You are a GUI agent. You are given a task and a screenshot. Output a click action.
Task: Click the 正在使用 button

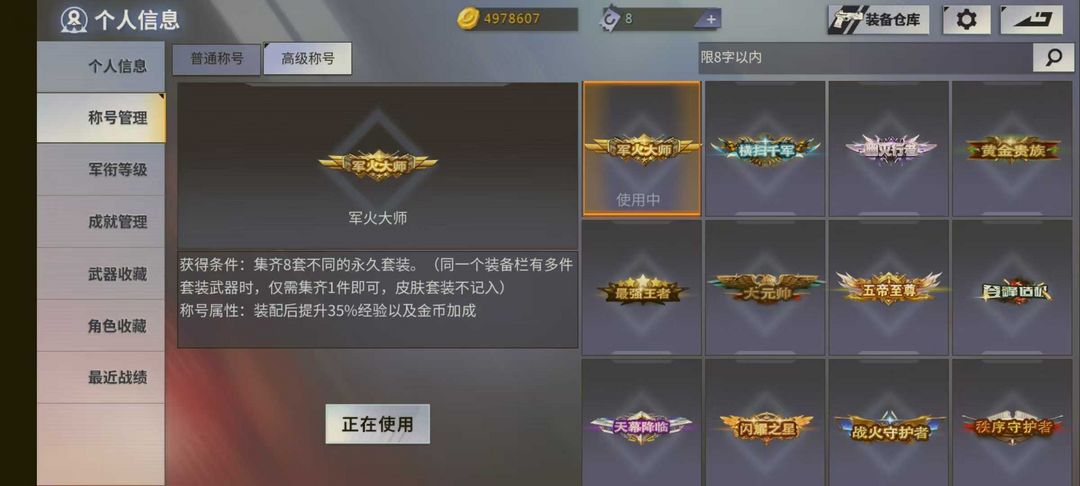point(377,424)
